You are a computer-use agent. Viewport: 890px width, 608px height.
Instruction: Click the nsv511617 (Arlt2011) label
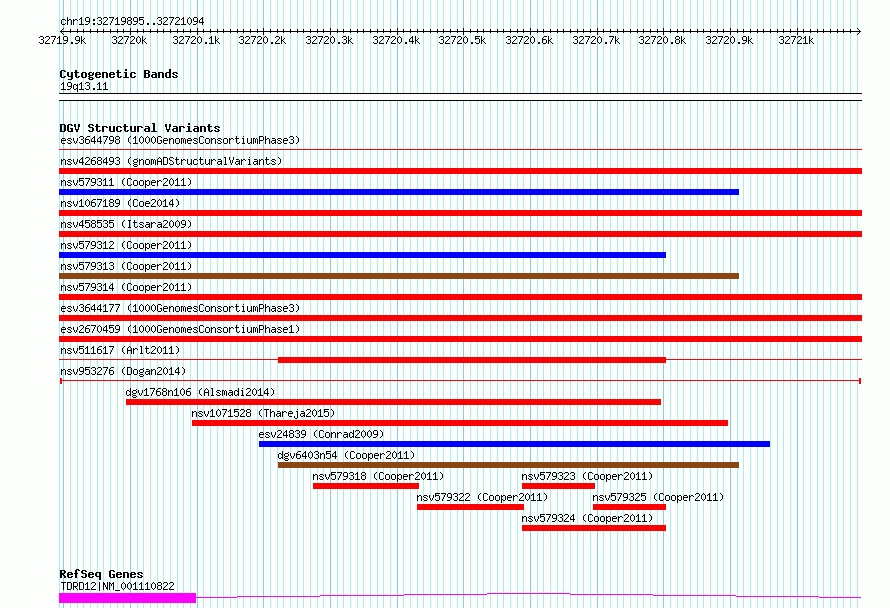(120, 350)
